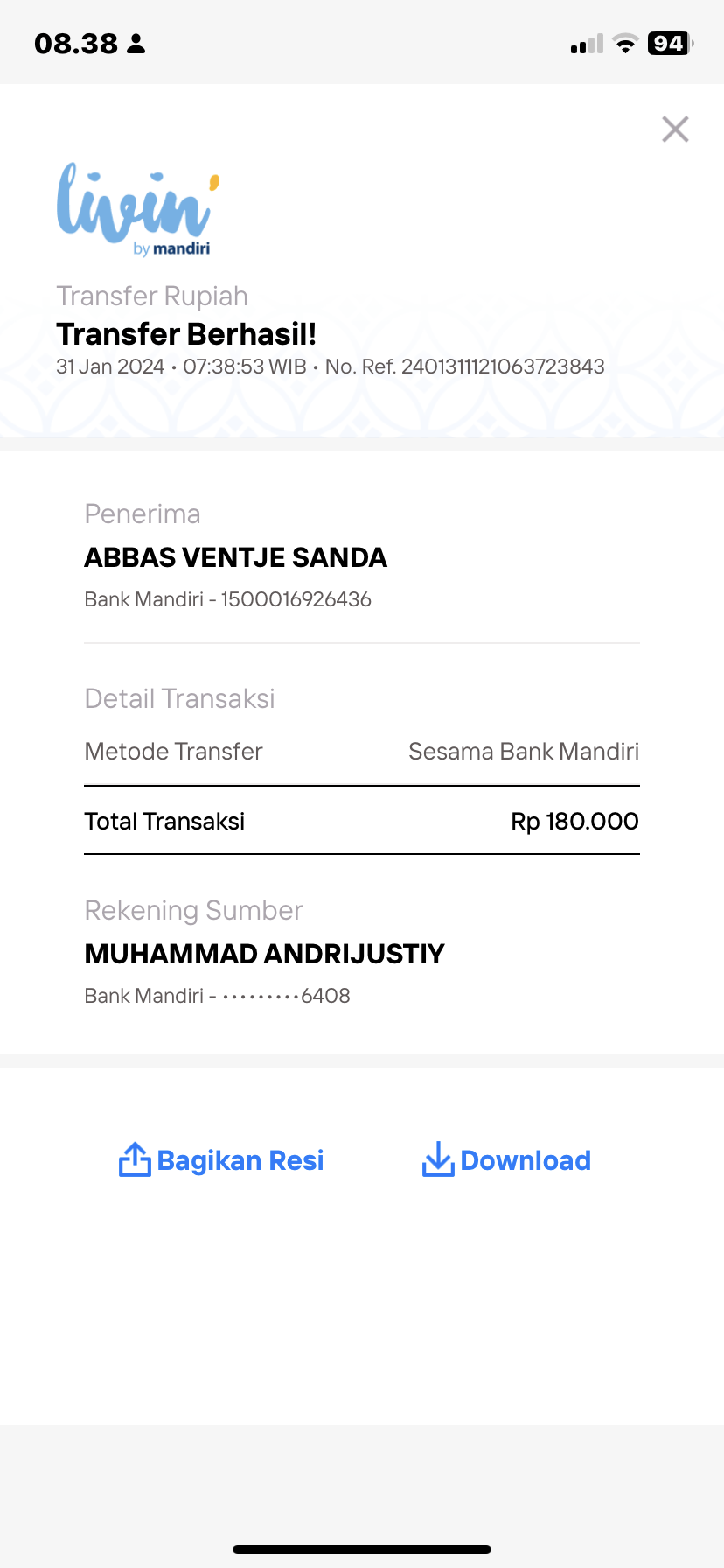Select recipient name ABBAS VENTJE SANDA
724x1568 pixels.
pyautogui.click(x=236, y=557)
